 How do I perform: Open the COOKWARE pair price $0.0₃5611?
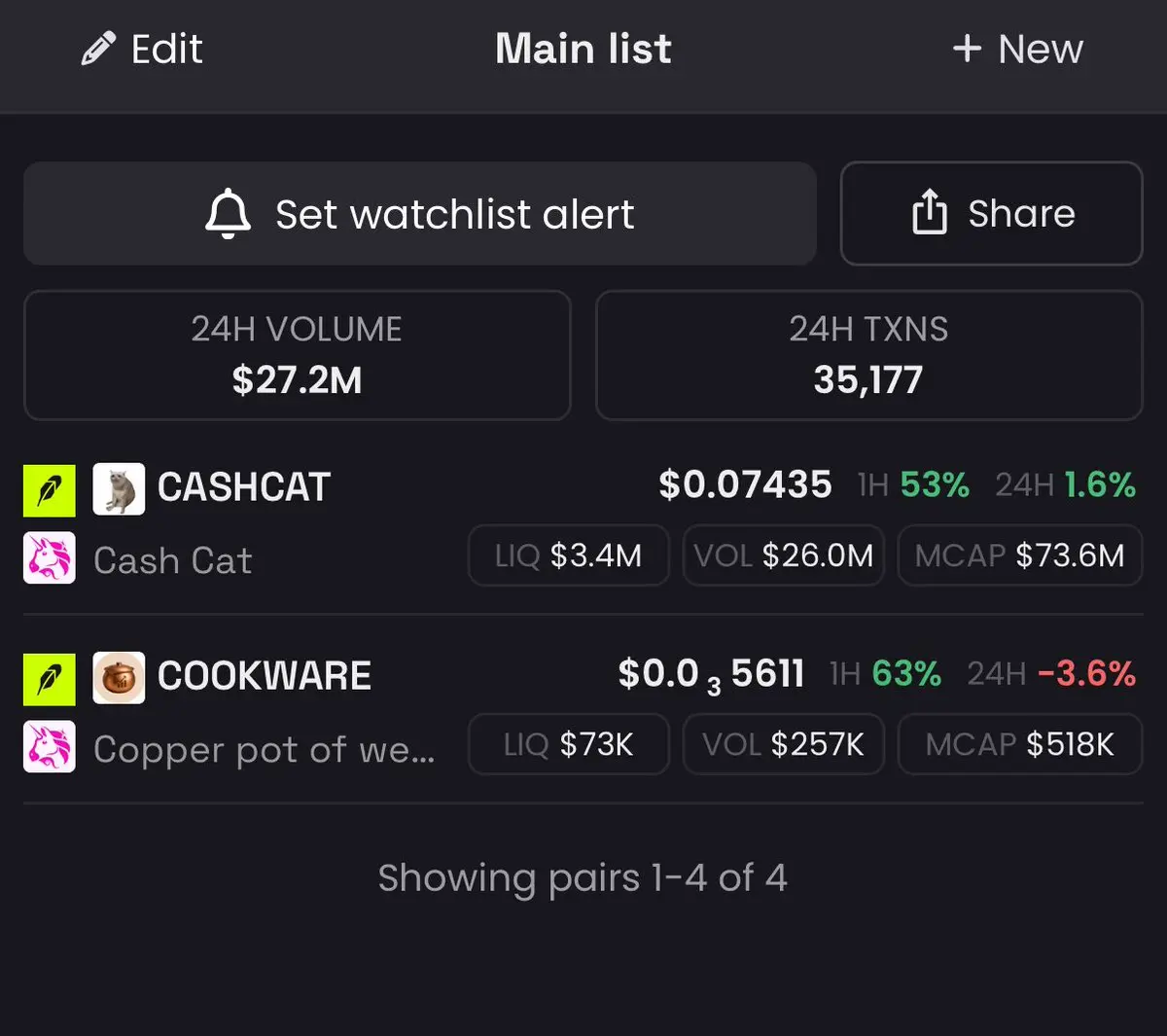(x=711, y=674)
